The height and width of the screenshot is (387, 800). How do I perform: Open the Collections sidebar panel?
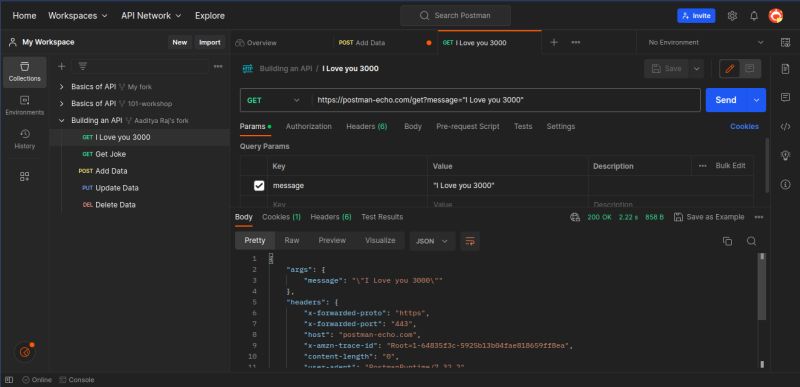[24, 72]
